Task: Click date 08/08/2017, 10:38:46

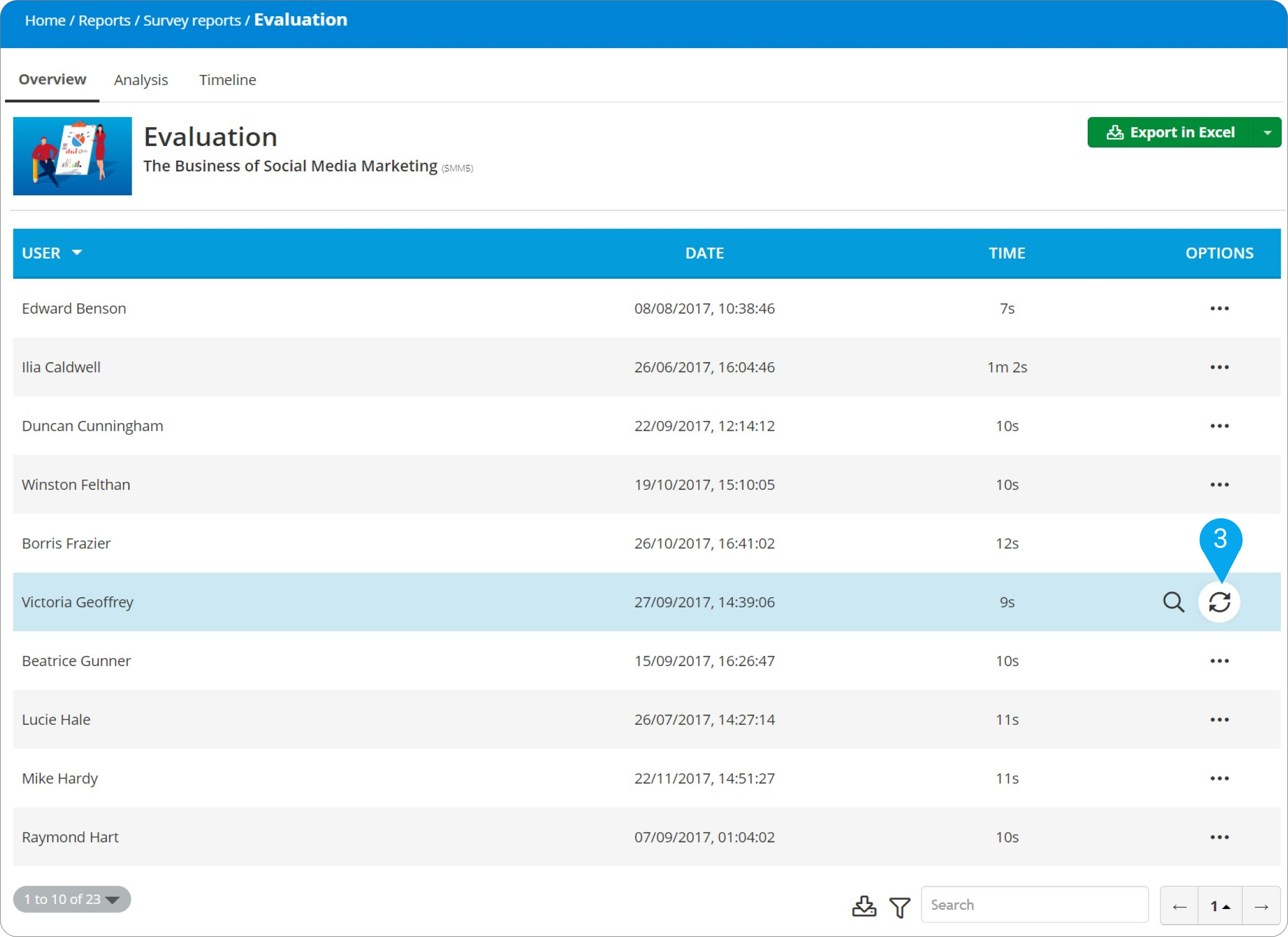Action: (x=704, y=308)
